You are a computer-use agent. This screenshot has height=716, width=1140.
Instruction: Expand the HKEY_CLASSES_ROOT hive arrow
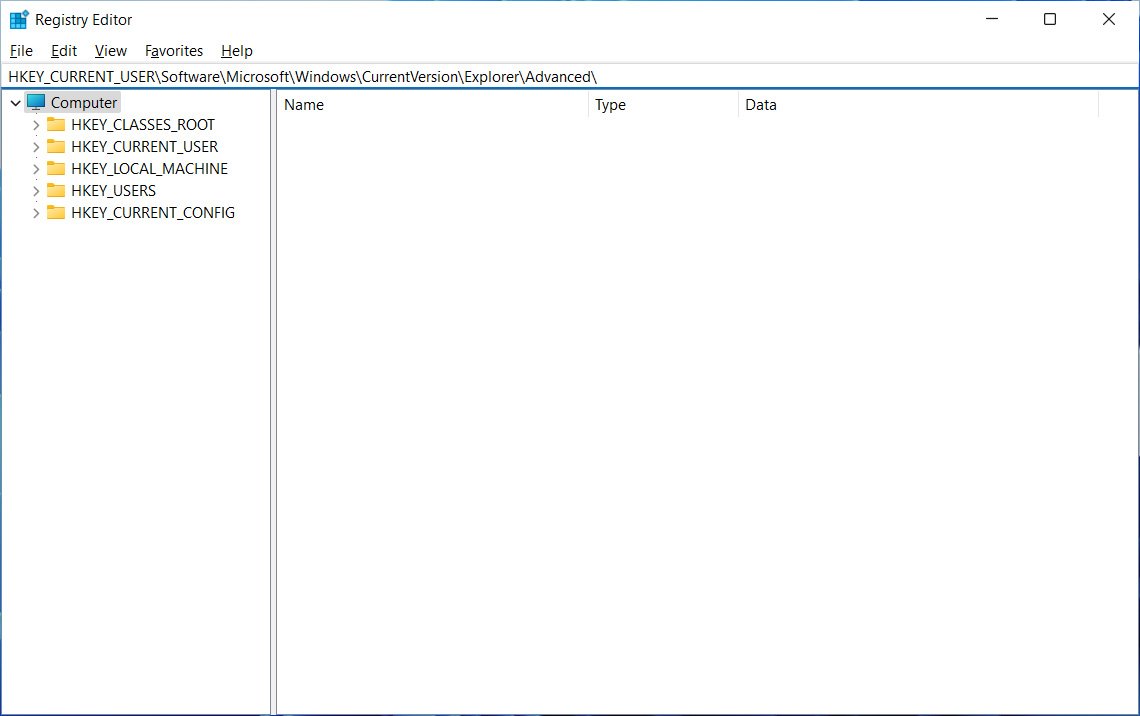coord(36,125)
